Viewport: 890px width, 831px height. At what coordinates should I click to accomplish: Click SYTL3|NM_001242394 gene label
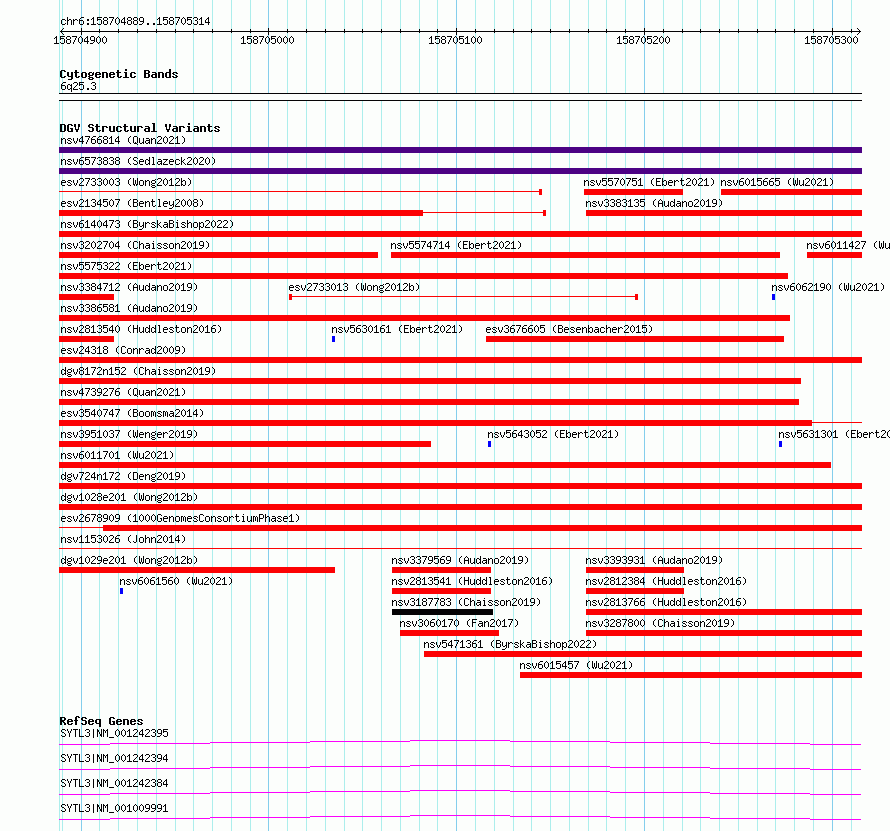pos(114,758)
